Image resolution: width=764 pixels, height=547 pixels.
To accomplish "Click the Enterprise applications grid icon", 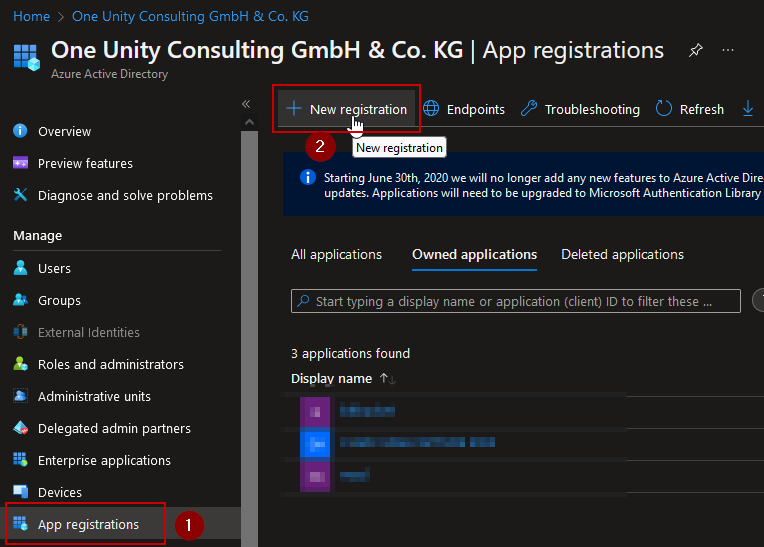I will point(20,459).
